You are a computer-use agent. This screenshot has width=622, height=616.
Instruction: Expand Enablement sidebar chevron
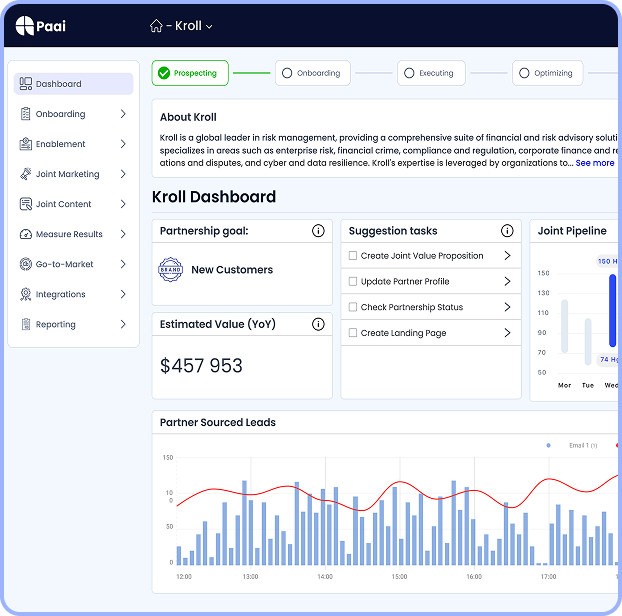[123, 144]
